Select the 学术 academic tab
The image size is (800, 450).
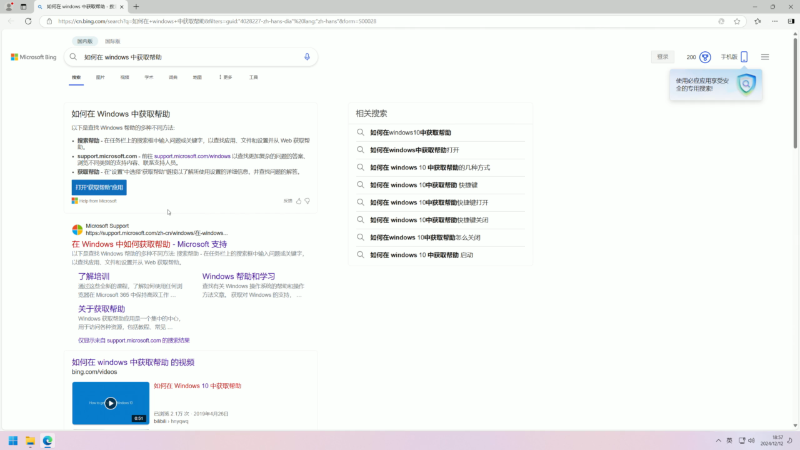[x=148, y=78]
